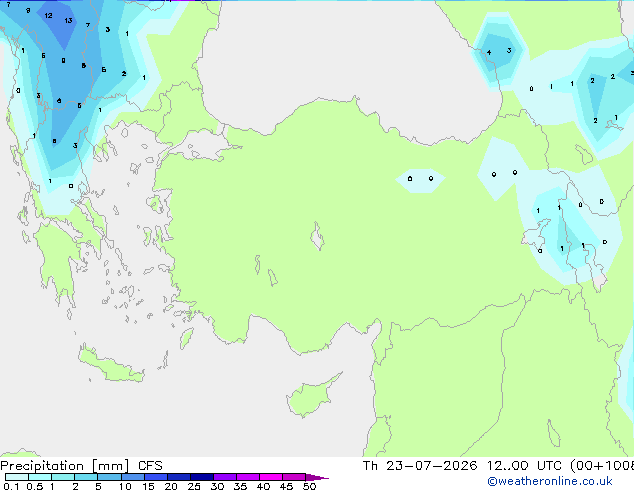Click the 'CFS' model label
Screen dimensions: 634x490
coord(150,466)
